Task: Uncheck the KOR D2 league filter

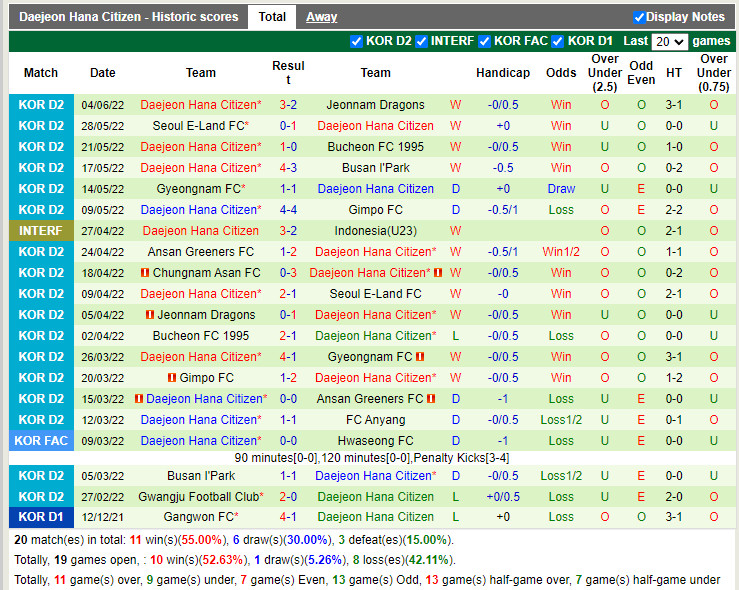Action: click(x=357, y=41)
